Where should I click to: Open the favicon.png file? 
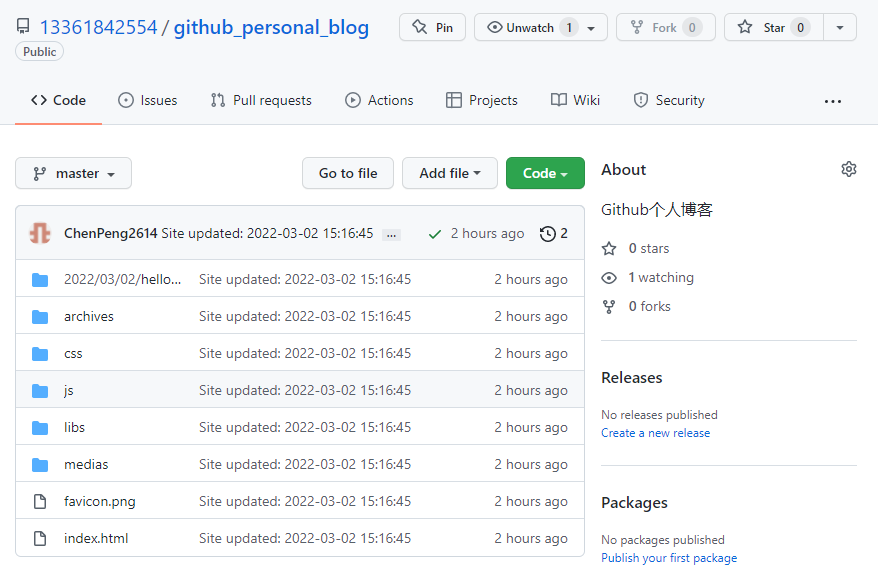[x=100, y=501]
